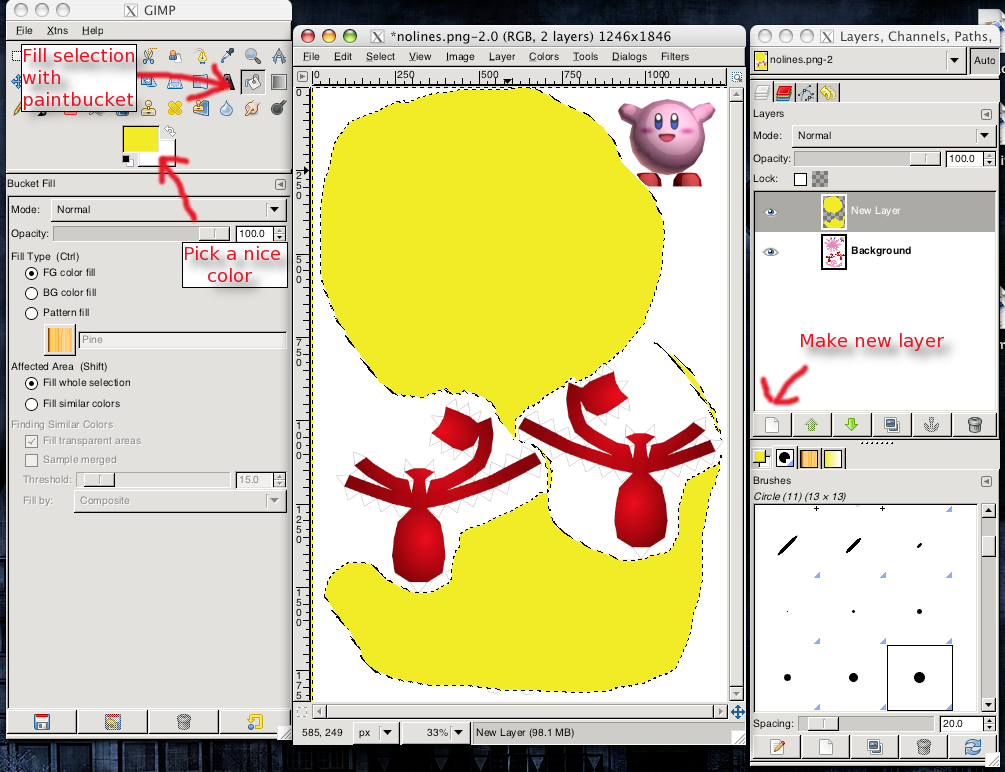Click the Bucket Fill opacity value field

255,234
